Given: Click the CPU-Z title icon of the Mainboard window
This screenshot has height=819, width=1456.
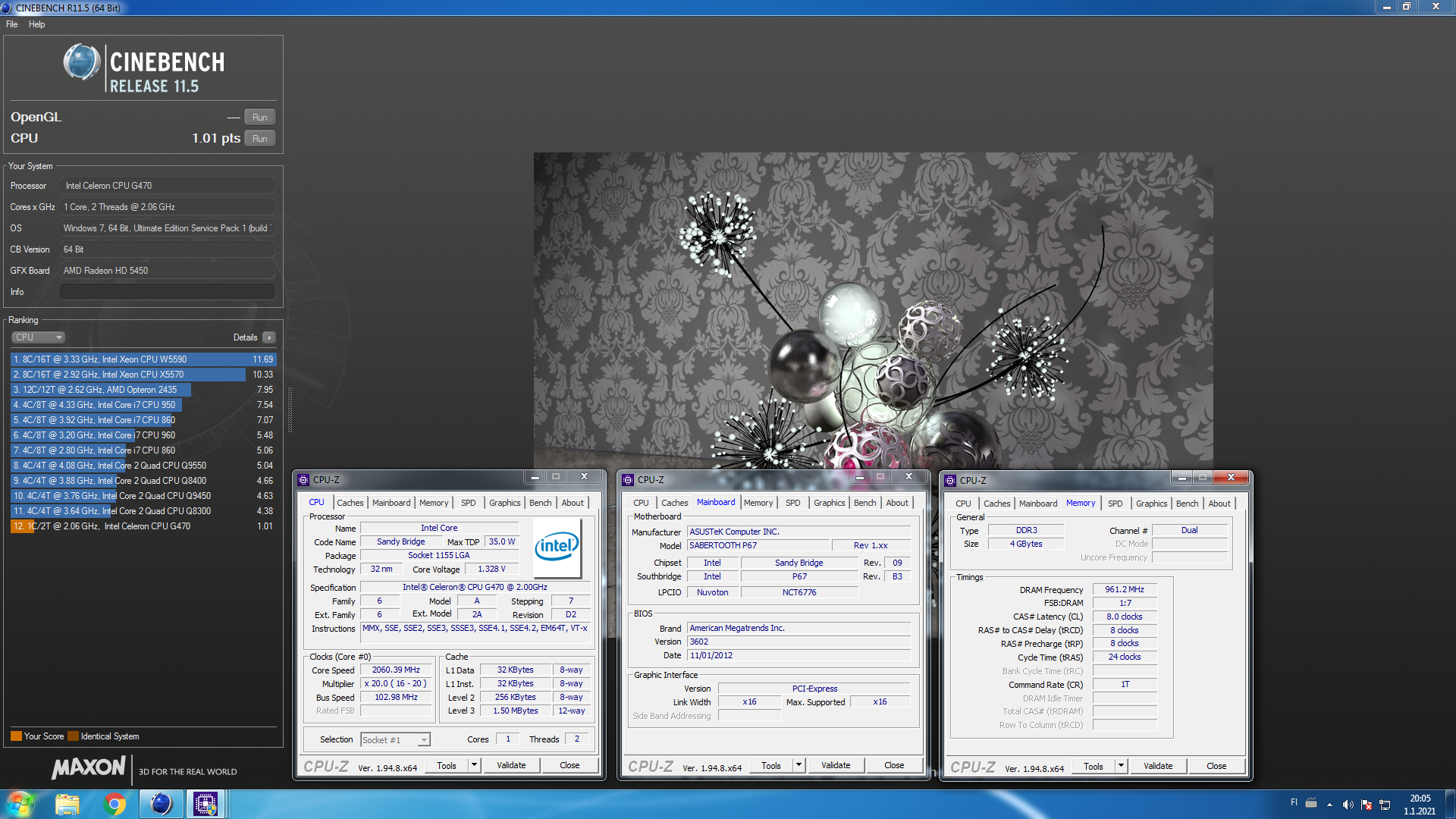Looking at the screenshot, I should [628, 479].
